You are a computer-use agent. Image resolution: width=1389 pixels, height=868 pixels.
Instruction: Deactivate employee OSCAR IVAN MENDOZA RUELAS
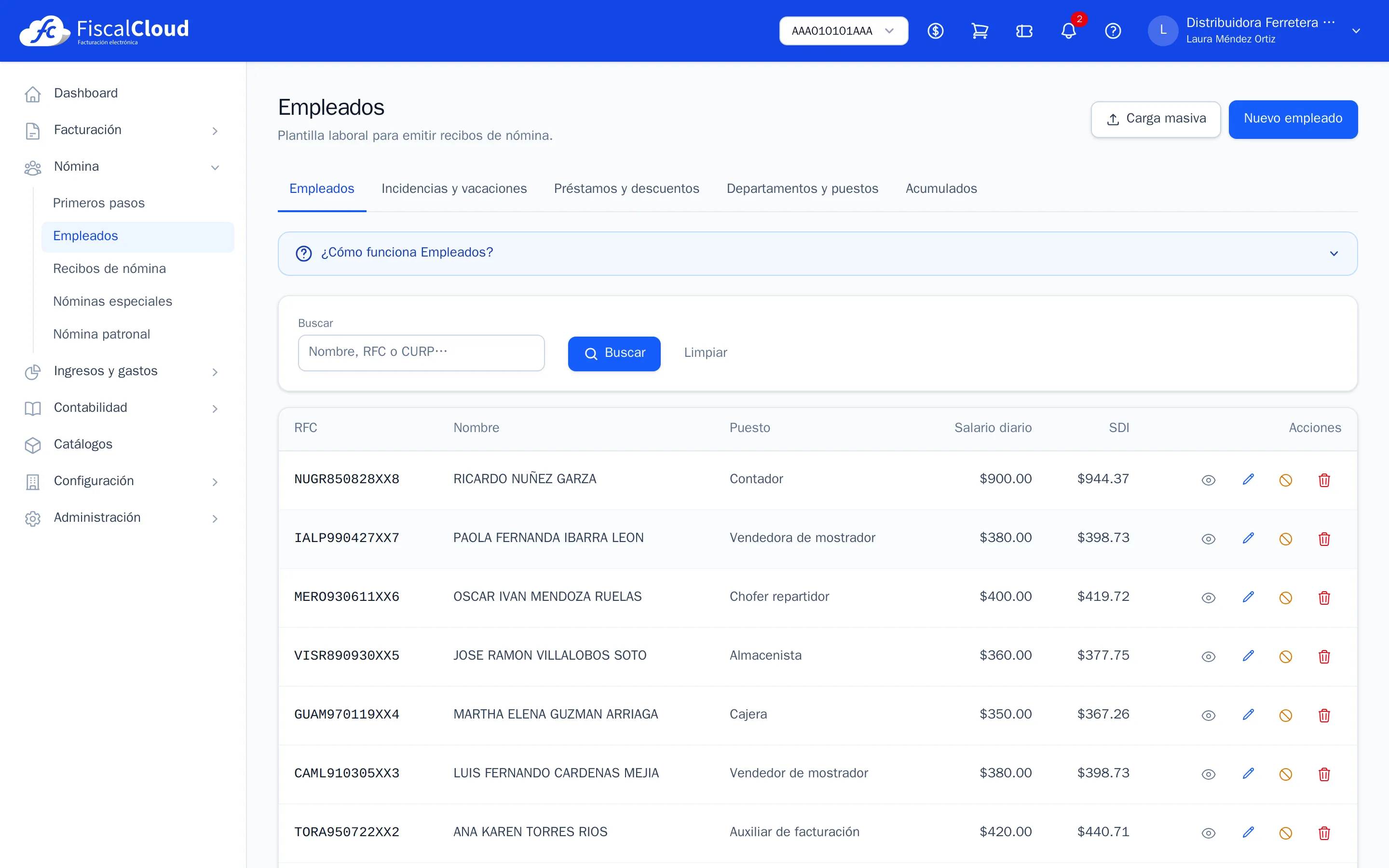point(1286,597)
